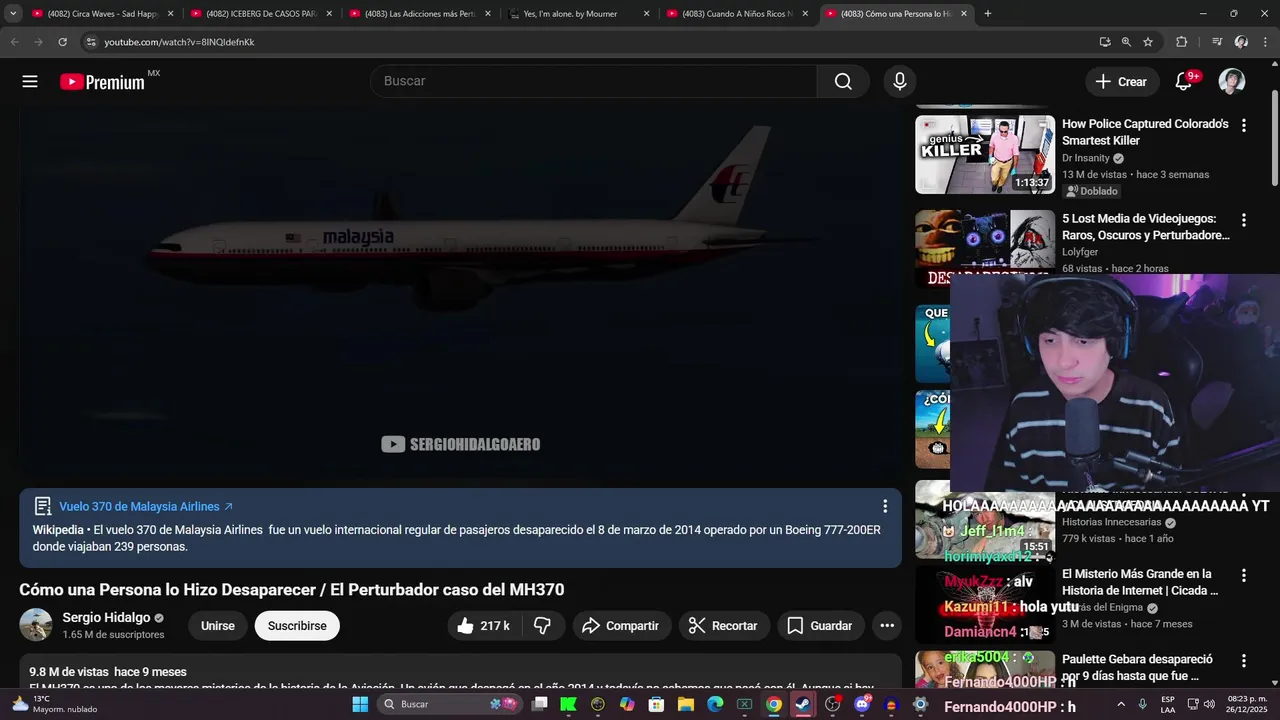Image resolution: width=1280 pixels, height=720 pixels.
Task: Open options for Cicada mystery video
Action: (1244, 576)
